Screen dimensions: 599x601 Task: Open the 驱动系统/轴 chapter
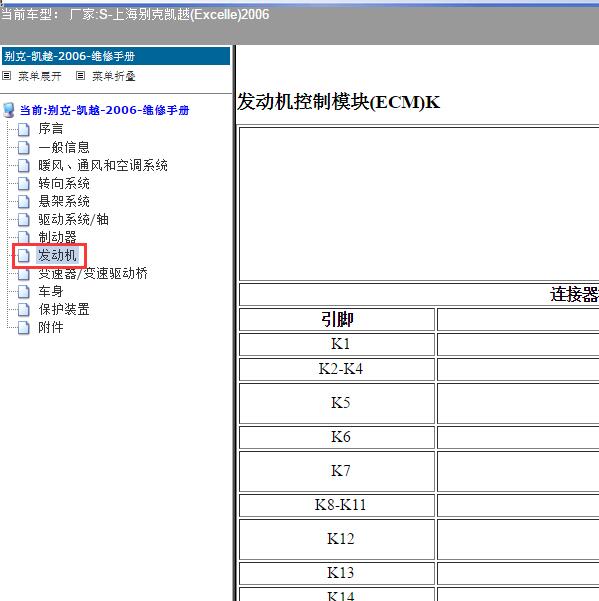tap(73, 219)
